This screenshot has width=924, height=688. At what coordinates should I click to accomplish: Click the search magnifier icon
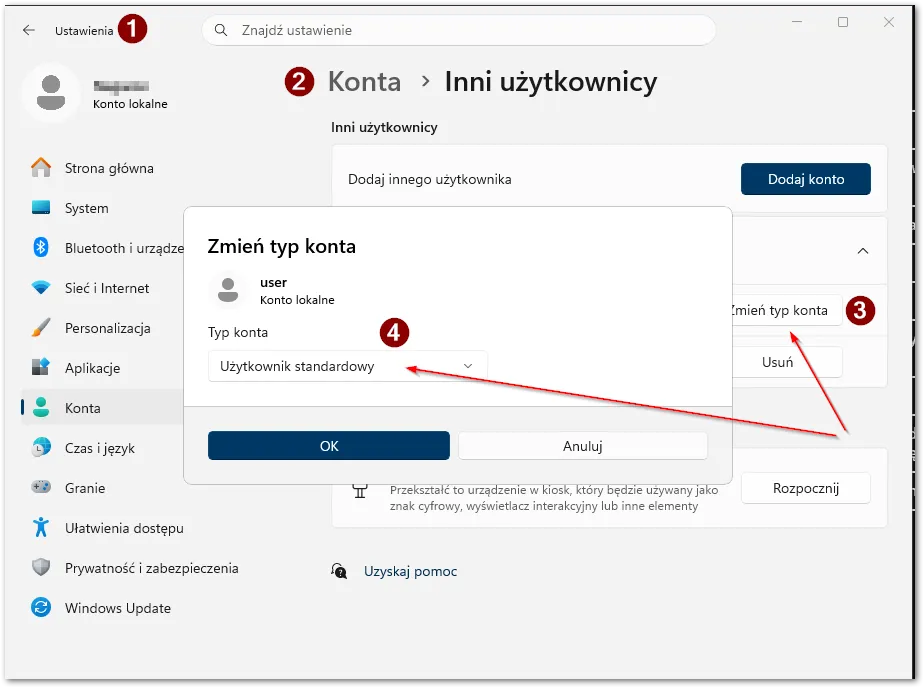[221, 30]
